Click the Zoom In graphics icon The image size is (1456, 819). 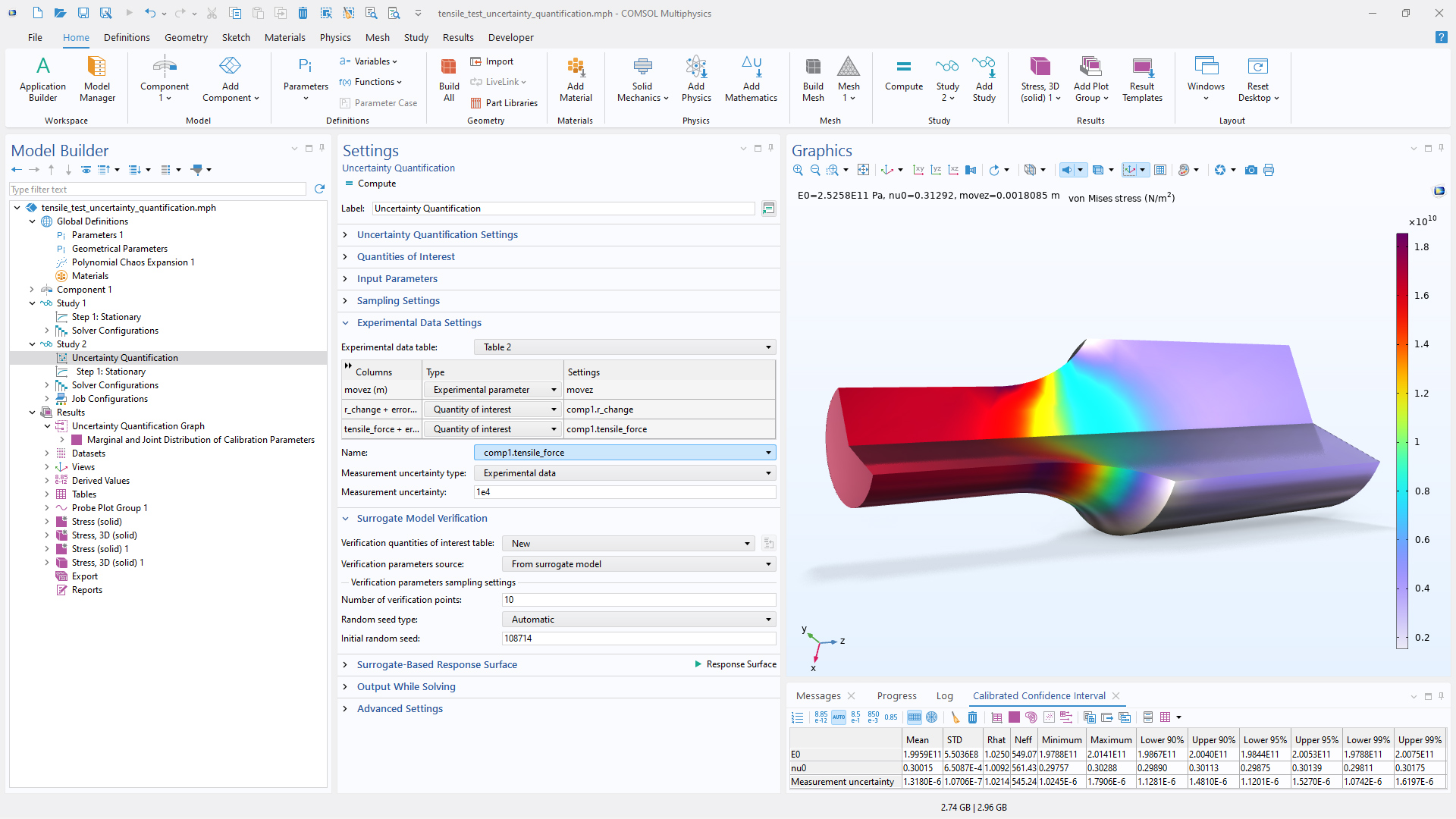point(798,170)
